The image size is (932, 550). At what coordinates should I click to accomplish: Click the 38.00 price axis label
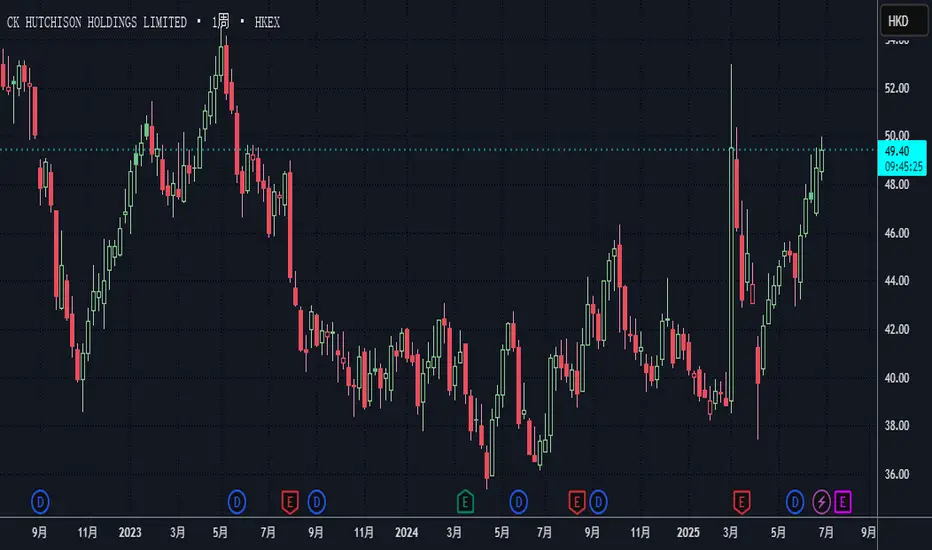[x=896, y=426]
